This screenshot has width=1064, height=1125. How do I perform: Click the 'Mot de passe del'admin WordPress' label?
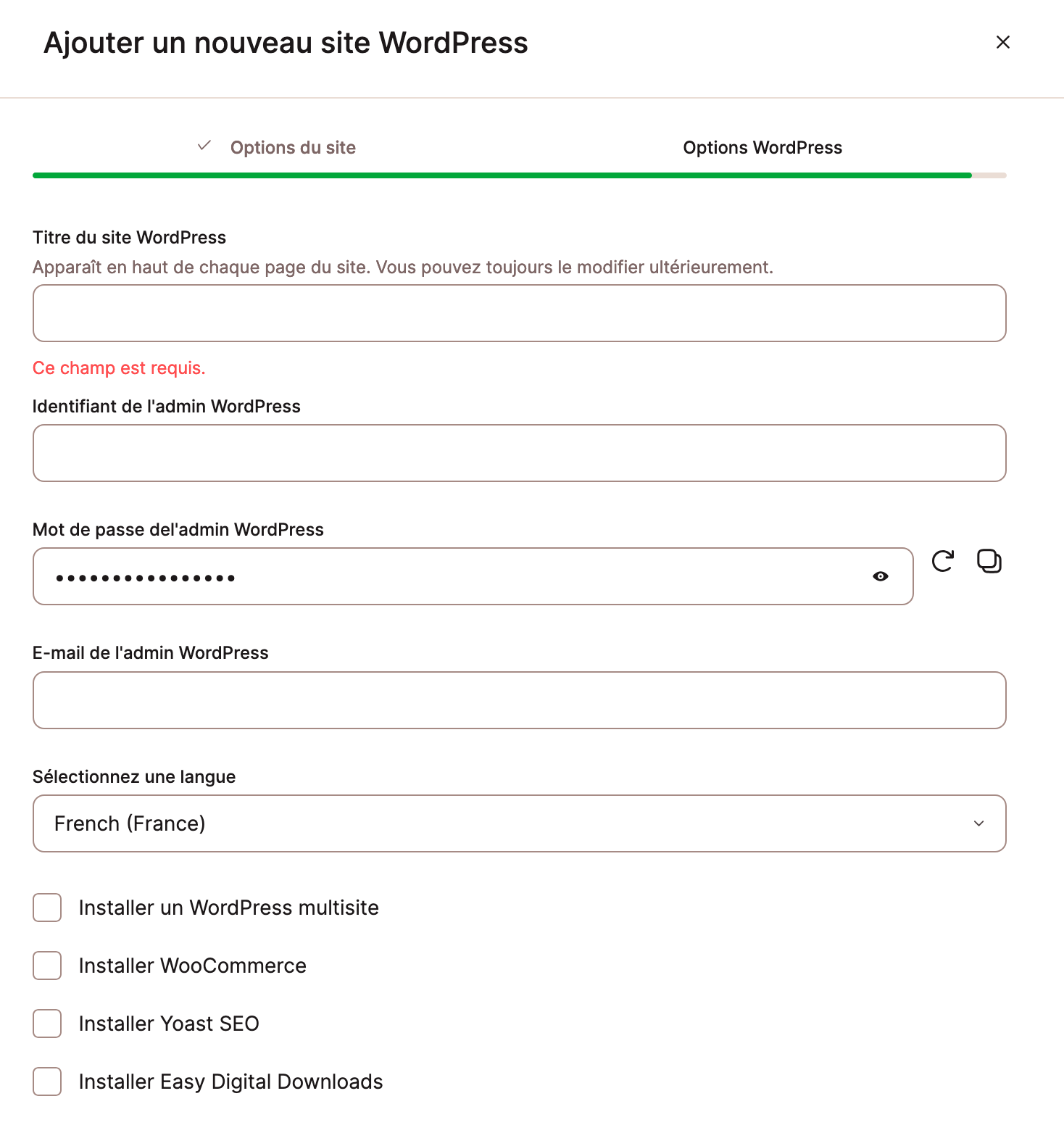coord(178,530)
